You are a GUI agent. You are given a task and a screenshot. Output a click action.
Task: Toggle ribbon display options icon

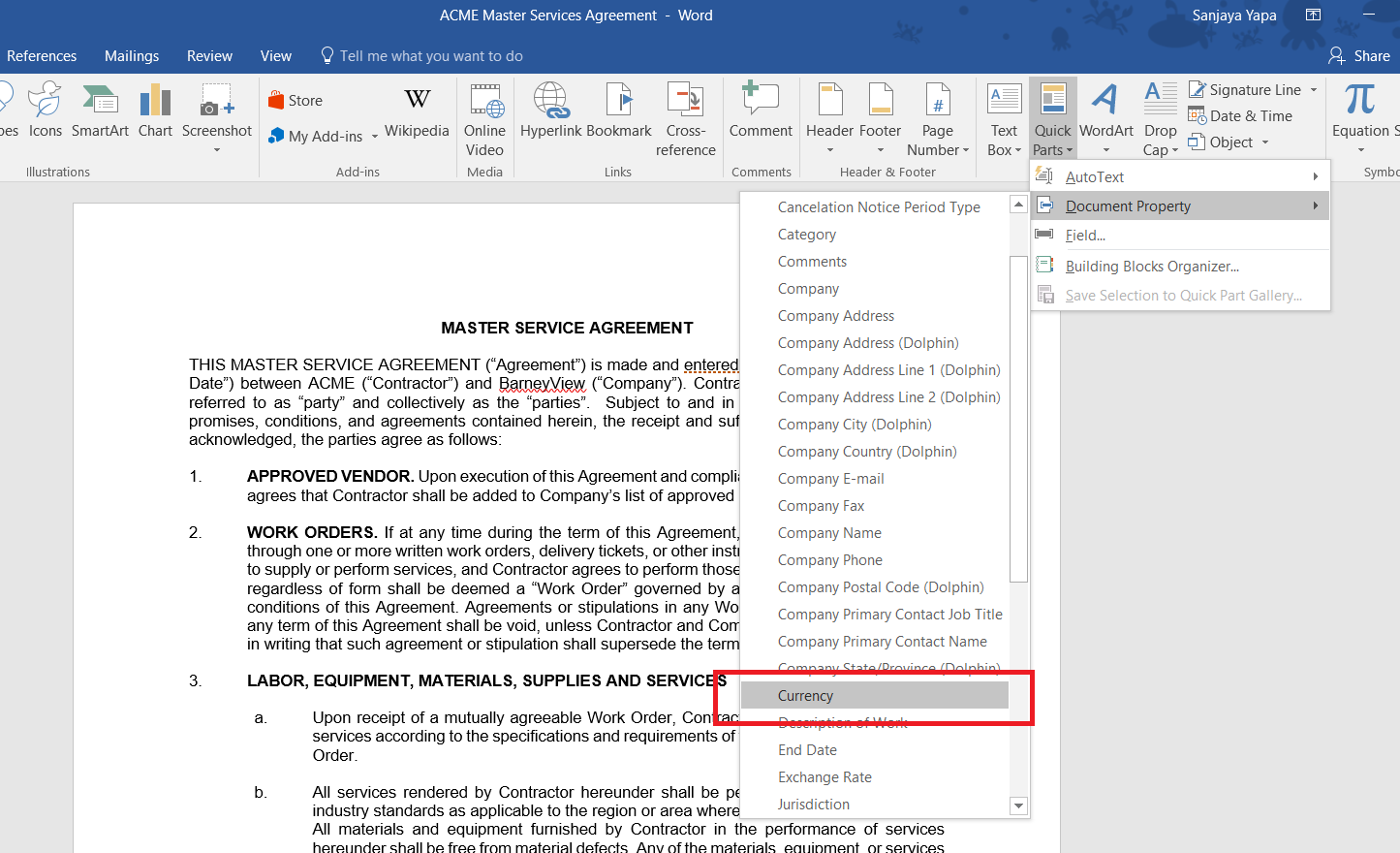point(1313,15)
